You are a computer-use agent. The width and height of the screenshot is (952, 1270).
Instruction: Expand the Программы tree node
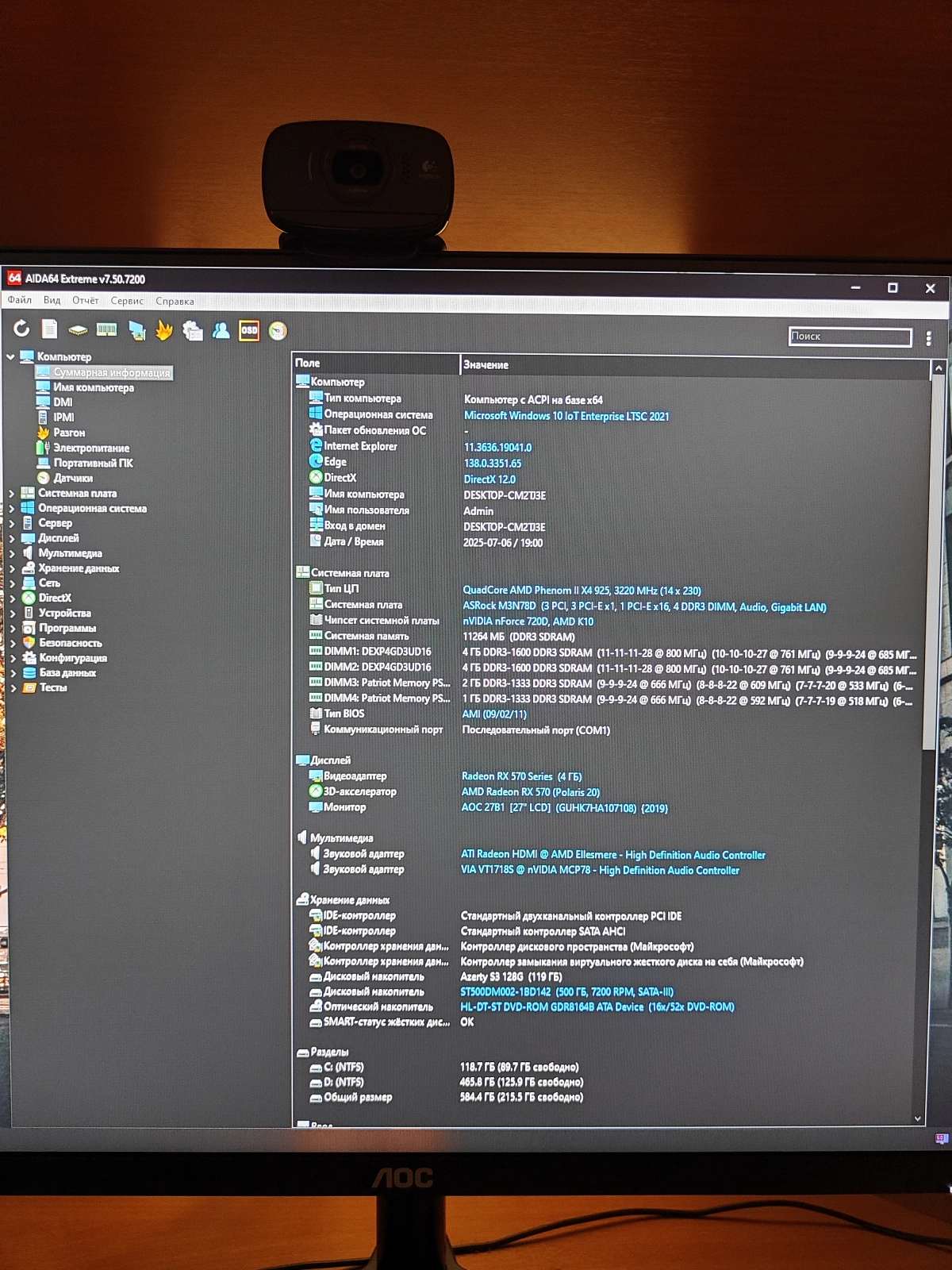click(x=12, y=628)
